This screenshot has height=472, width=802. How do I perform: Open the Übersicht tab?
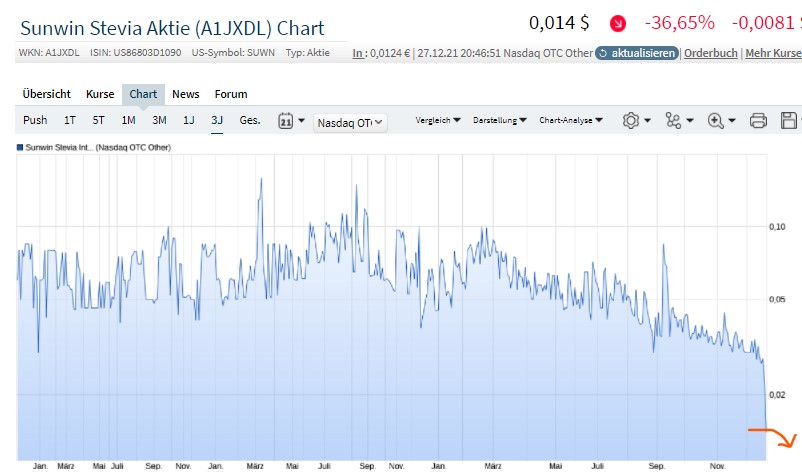click(x=47, y=94)
